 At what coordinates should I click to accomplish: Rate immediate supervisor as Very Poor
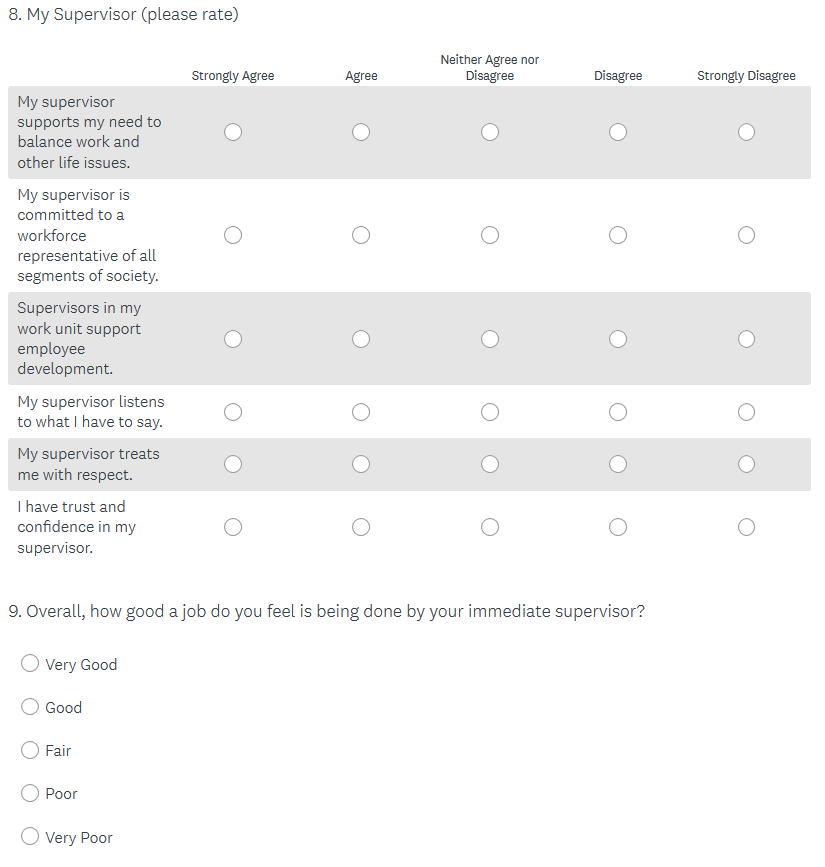(31, 837)
